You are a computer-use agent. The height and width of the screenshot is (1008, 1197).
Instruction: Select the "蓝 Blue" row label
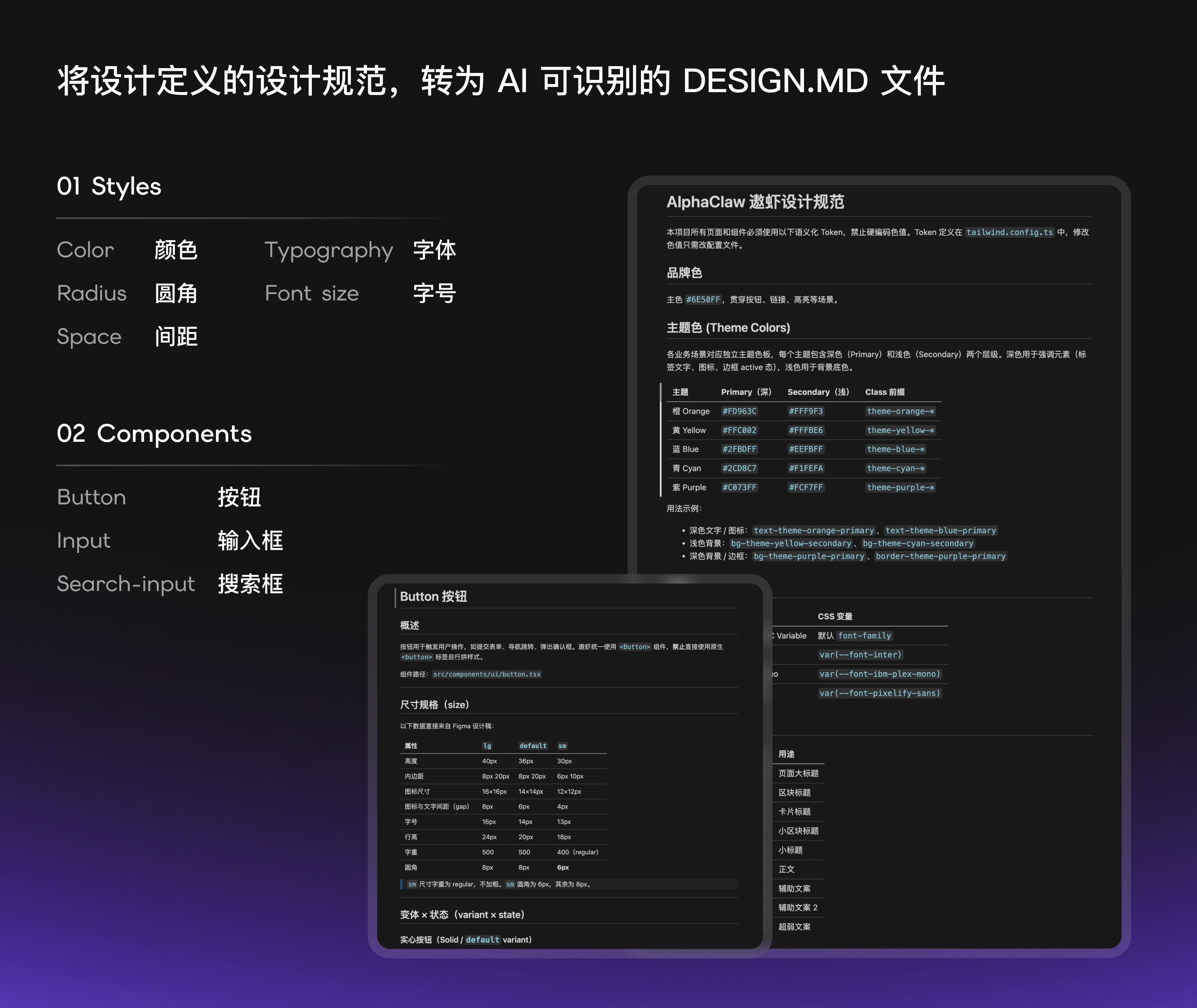686,449
